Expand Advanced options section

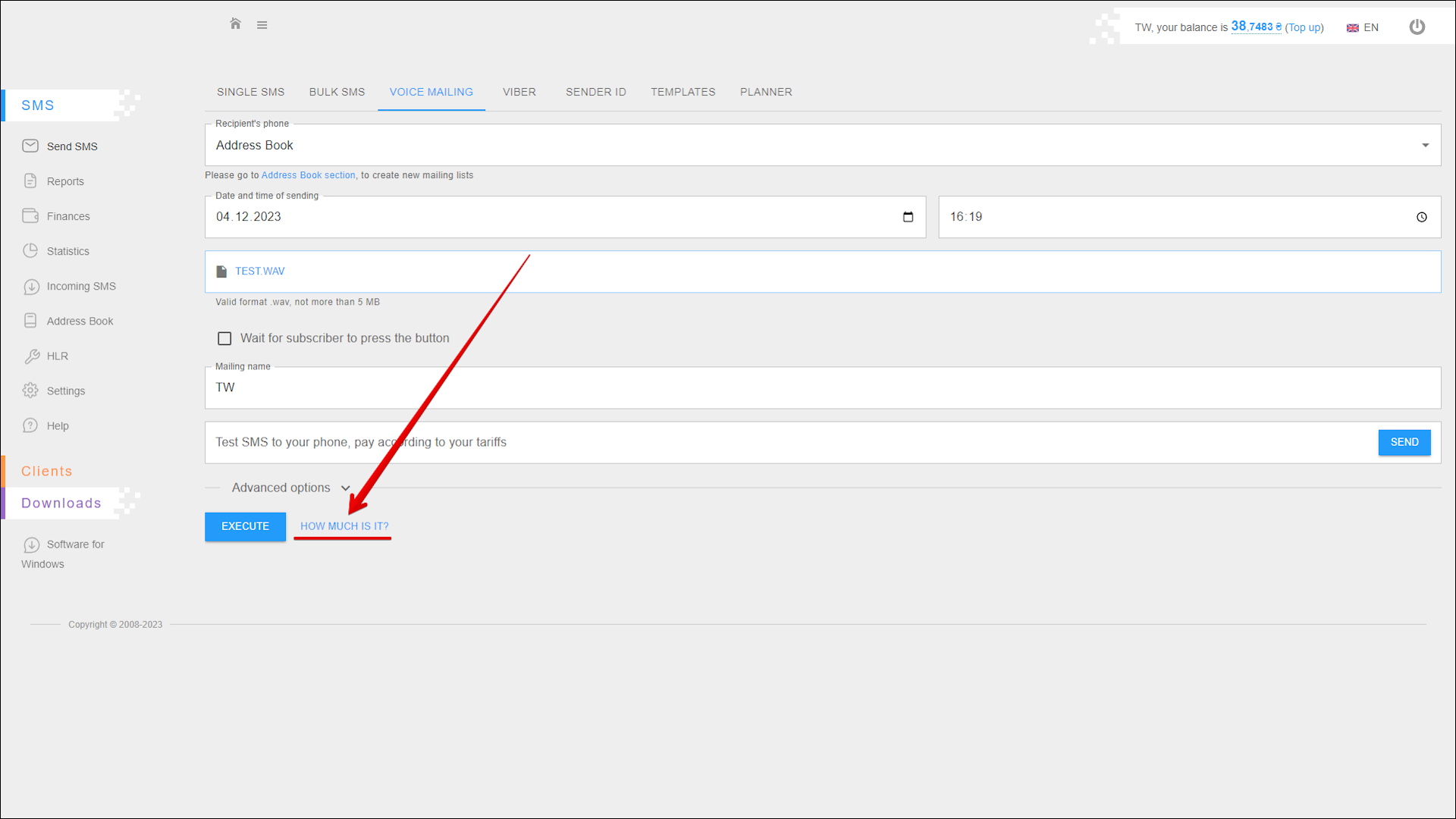(x=290, y=488)
